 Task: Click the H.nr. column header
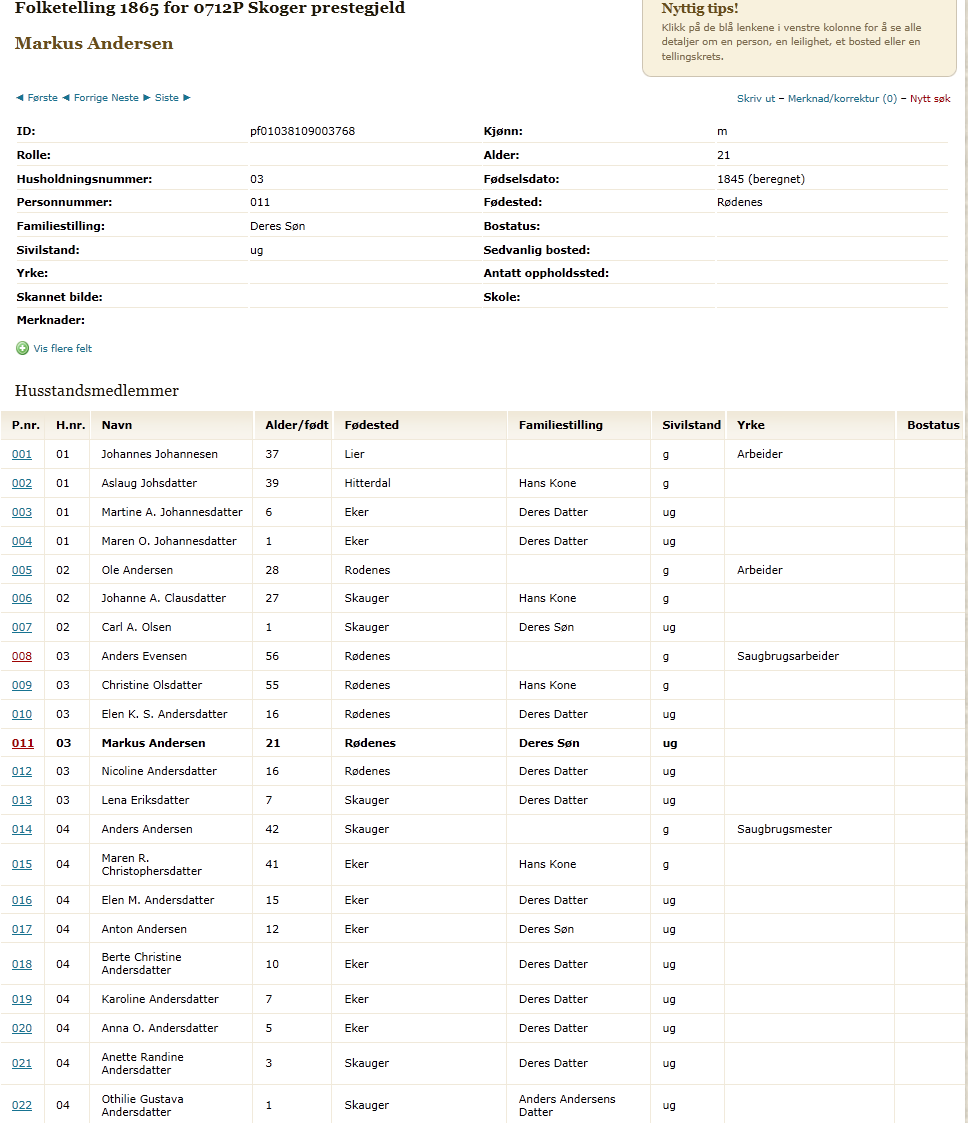pyautogui.click(x=70, y=425)
